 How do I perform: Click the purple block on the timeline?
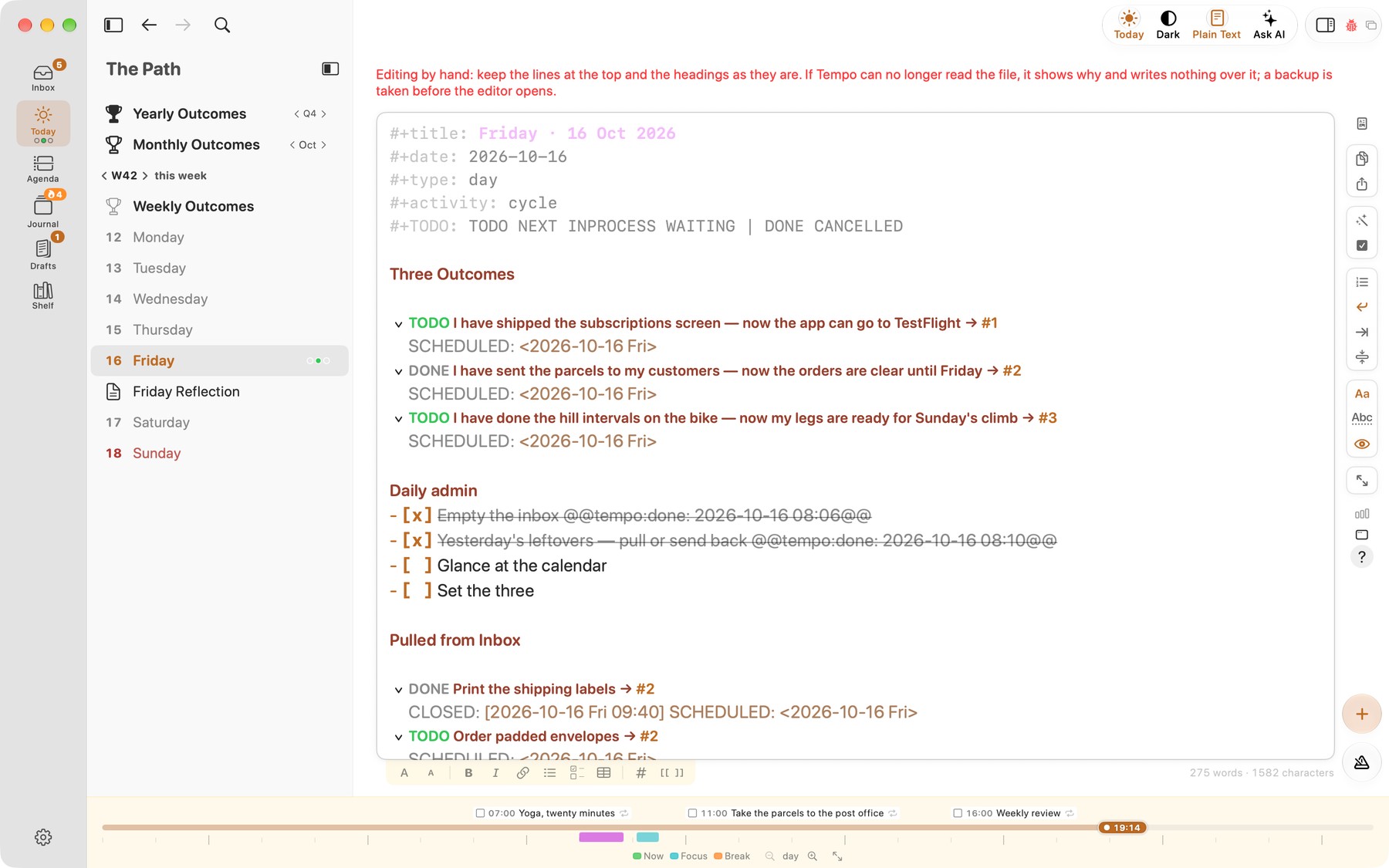601,837
